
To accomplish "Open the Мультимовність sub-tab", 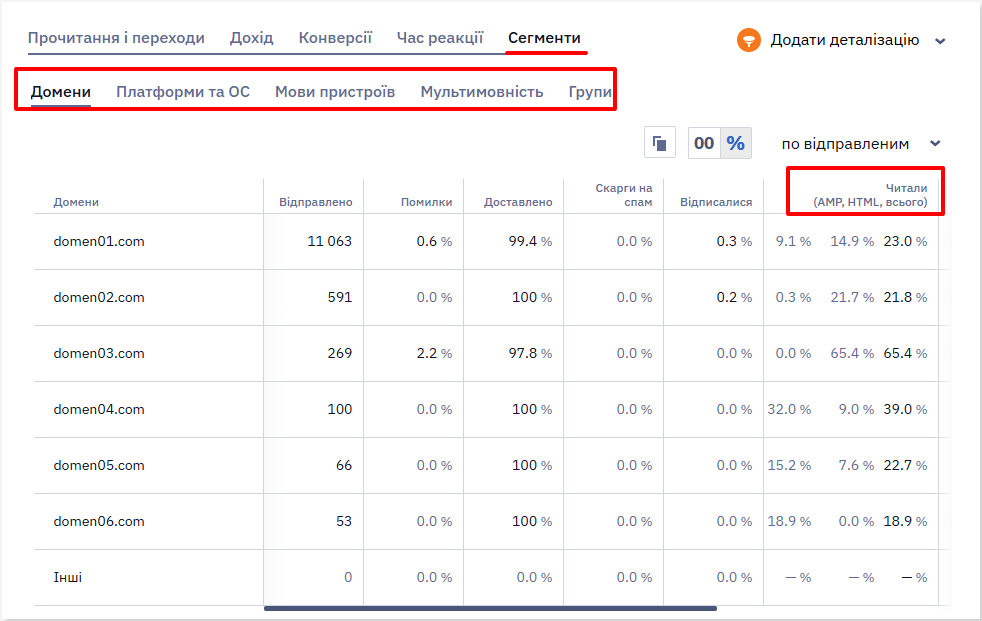I will click(x=482, y=92).
